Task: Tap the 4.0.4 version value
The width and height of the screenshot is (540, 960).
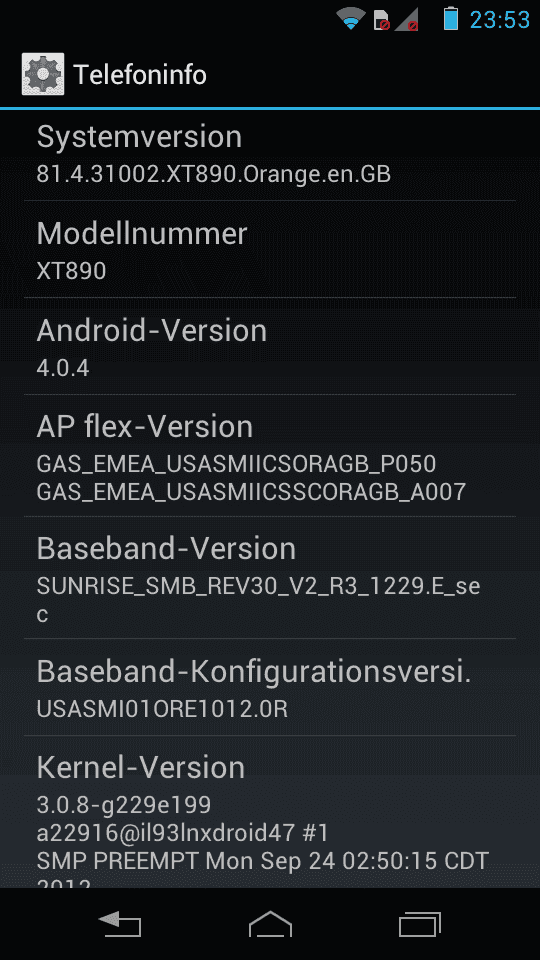Action: pos(63,367)
